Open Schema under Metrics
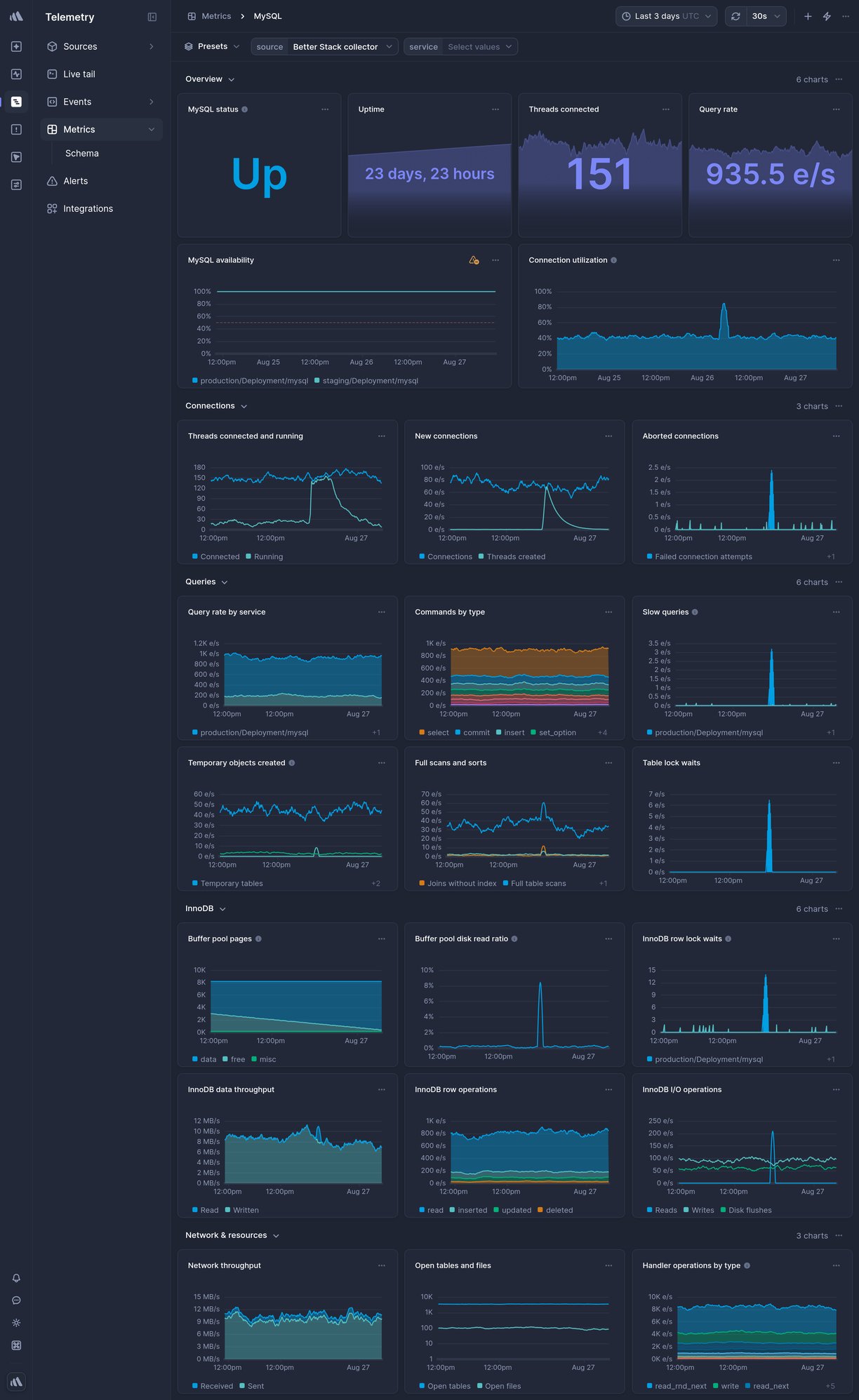The width and height of the screenshot is (859, 1400). (82, 154)
